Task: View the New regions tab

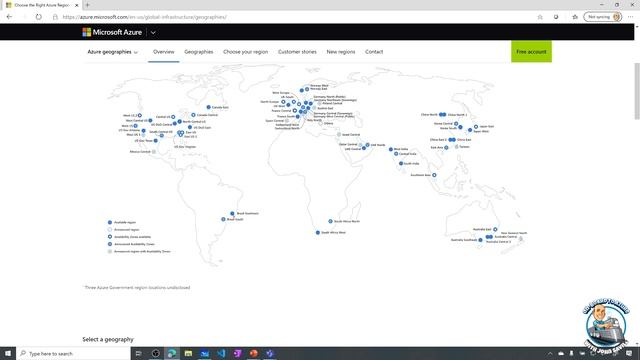Action: click(x=341, y=52)
